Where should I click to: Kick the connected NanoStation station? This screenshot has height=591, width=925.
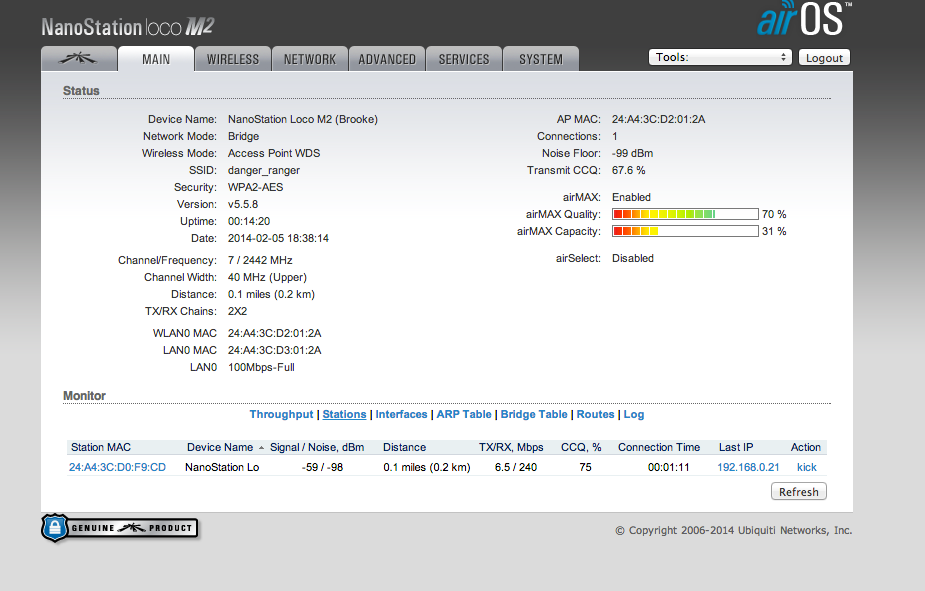[x=806, y=467]
